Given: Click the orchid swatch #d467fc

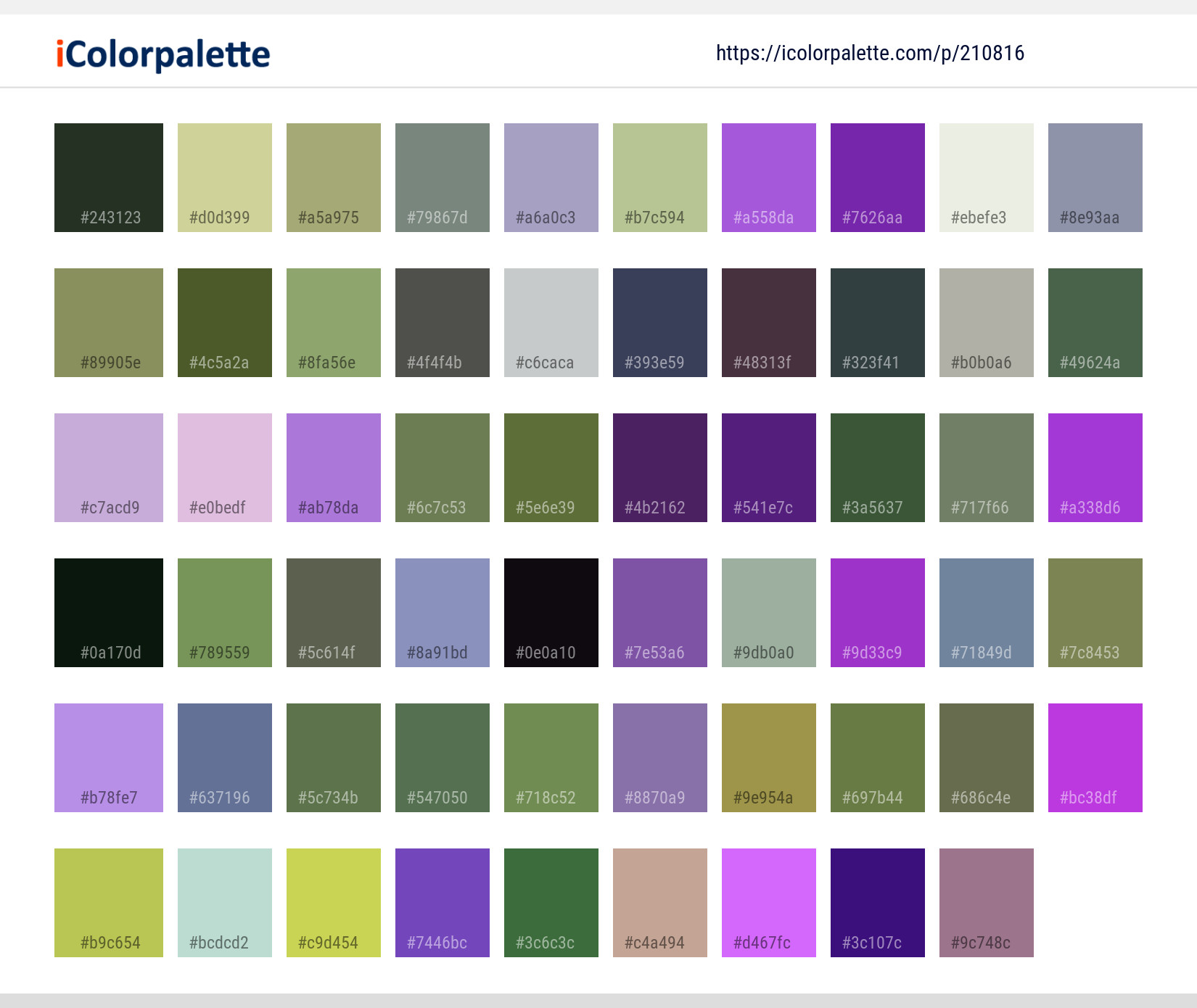Looking at the screenshot, I should click(768, 902).
